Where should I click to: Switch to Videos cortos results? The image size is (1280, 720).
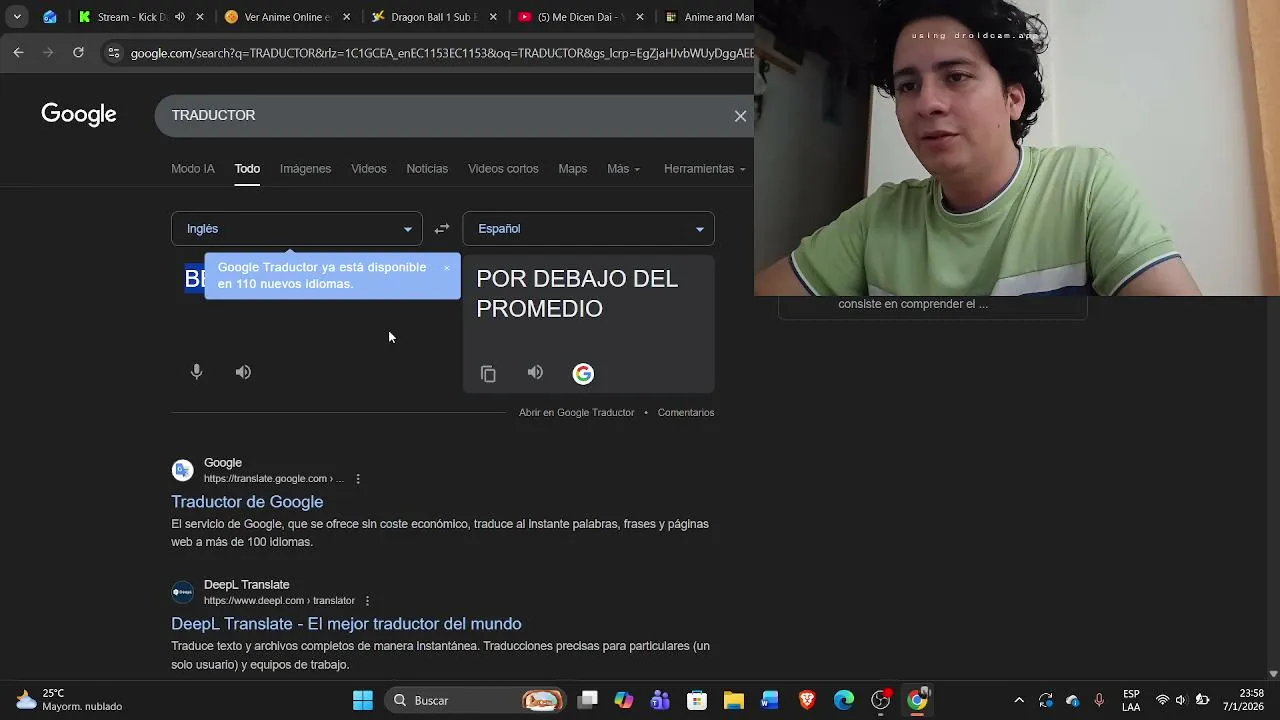503,169
